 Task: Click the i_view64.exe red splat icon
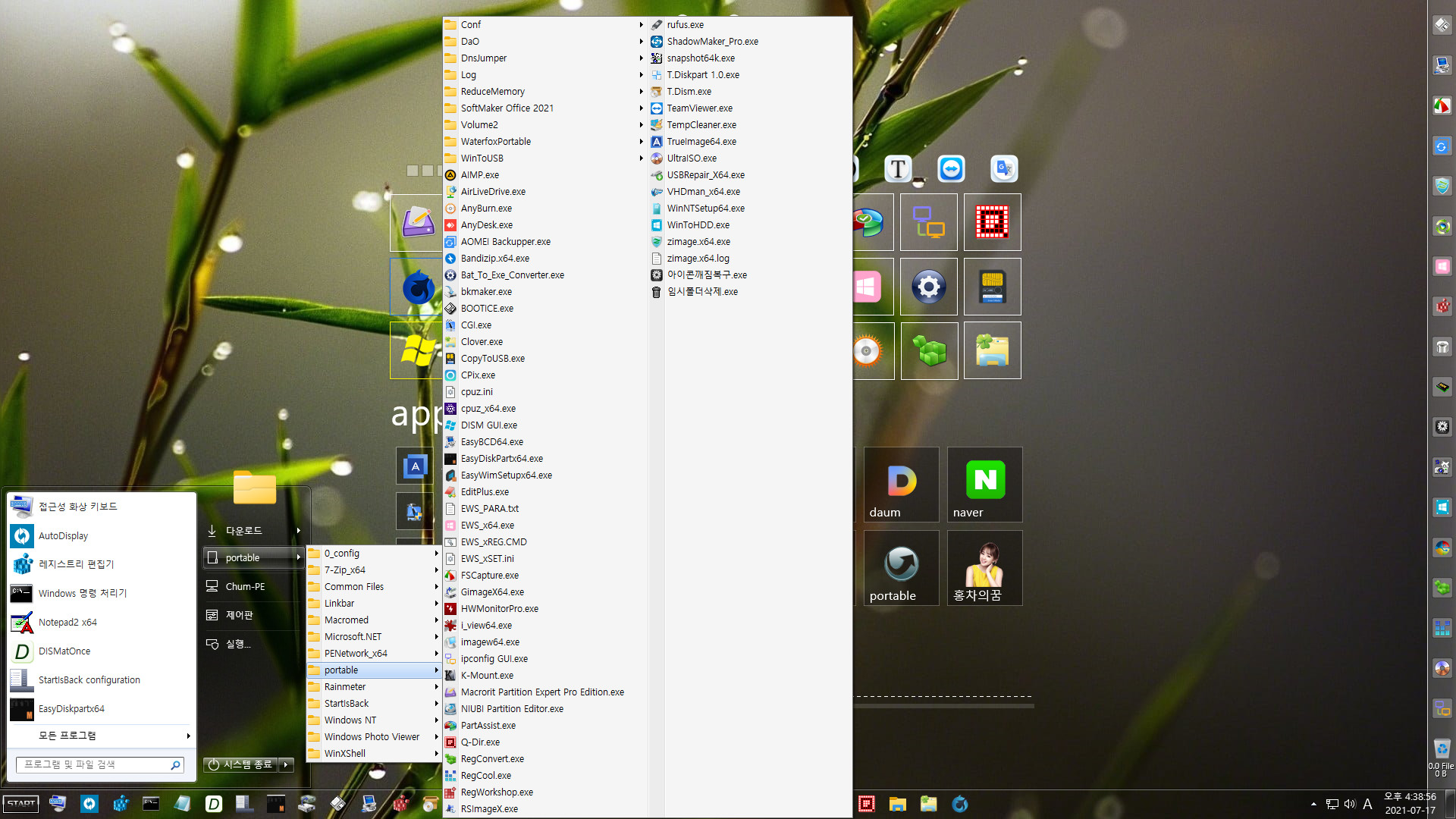[x=450, y=626]
